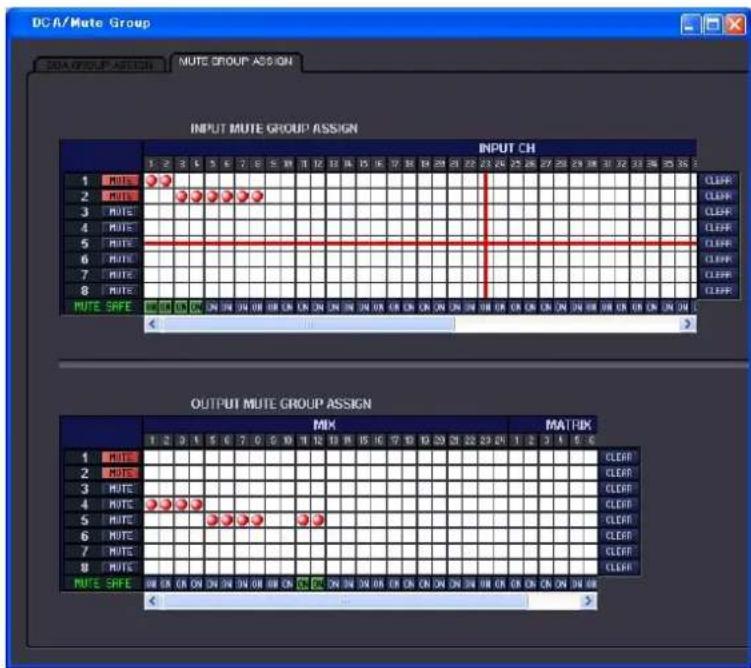Screen dimensions: 751x668
Task: Turn off output Mute Safe for MIX 12
Action: click(318, 584)
